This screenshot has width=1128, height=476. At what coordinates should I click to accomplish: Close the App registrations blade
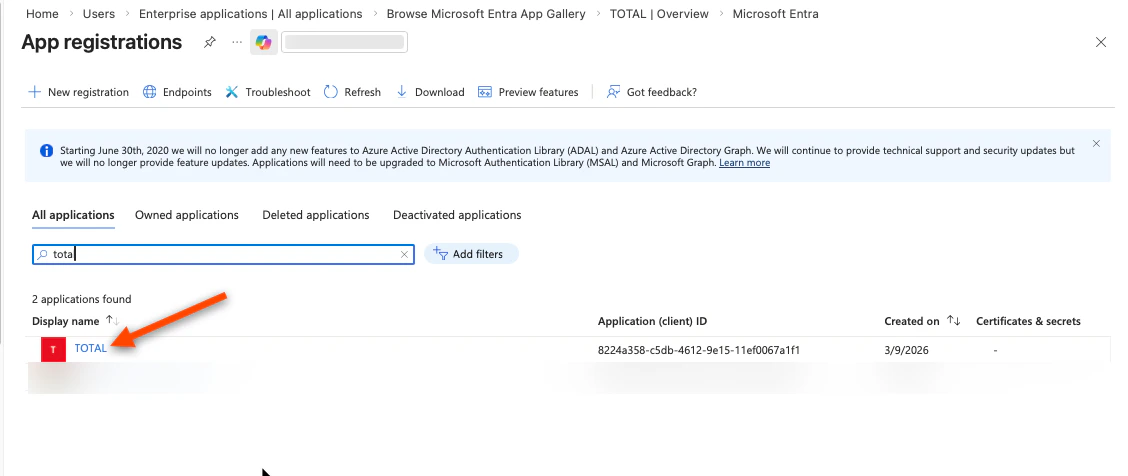pos(1101,42)
